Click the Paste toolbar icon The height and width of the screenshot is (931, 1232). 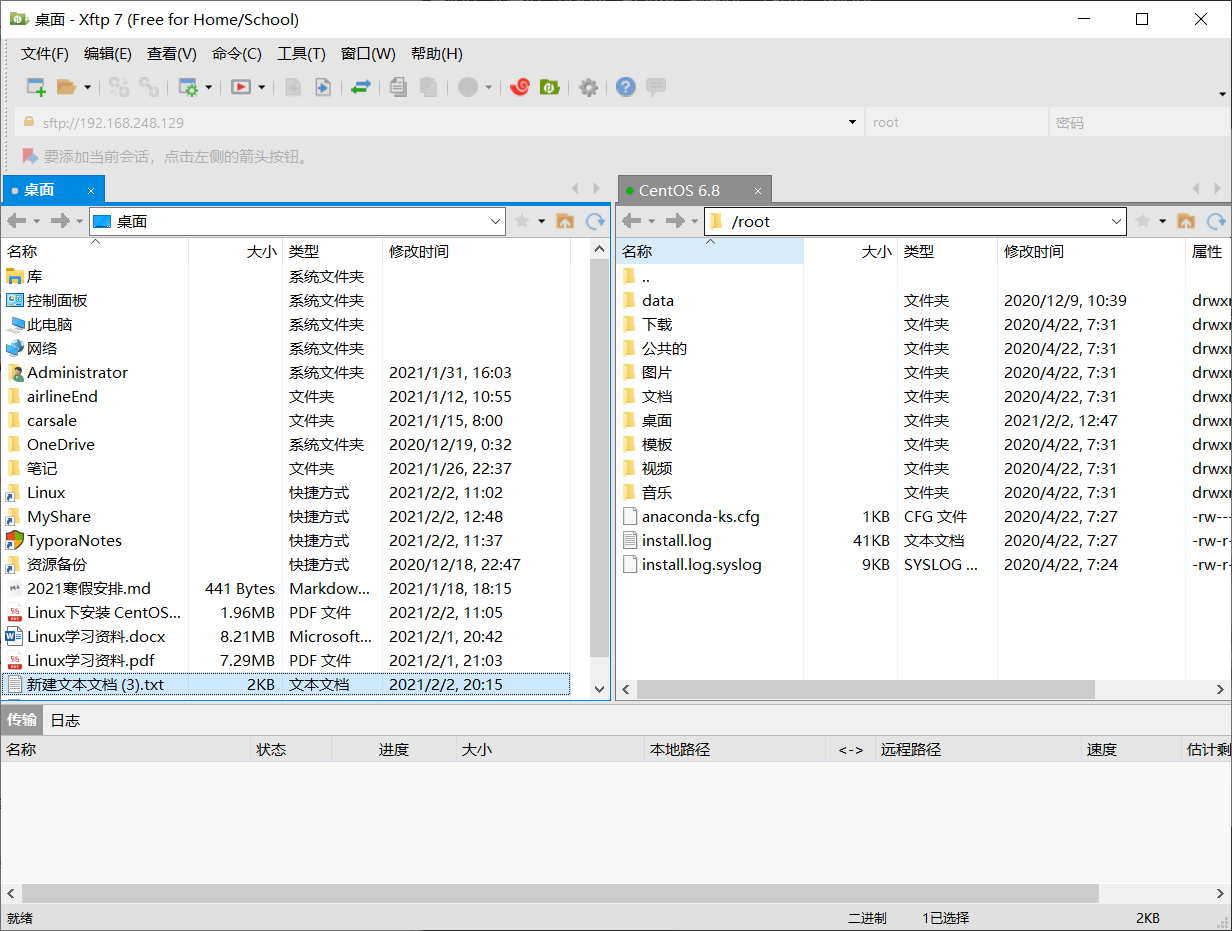[x=428, y=87]
